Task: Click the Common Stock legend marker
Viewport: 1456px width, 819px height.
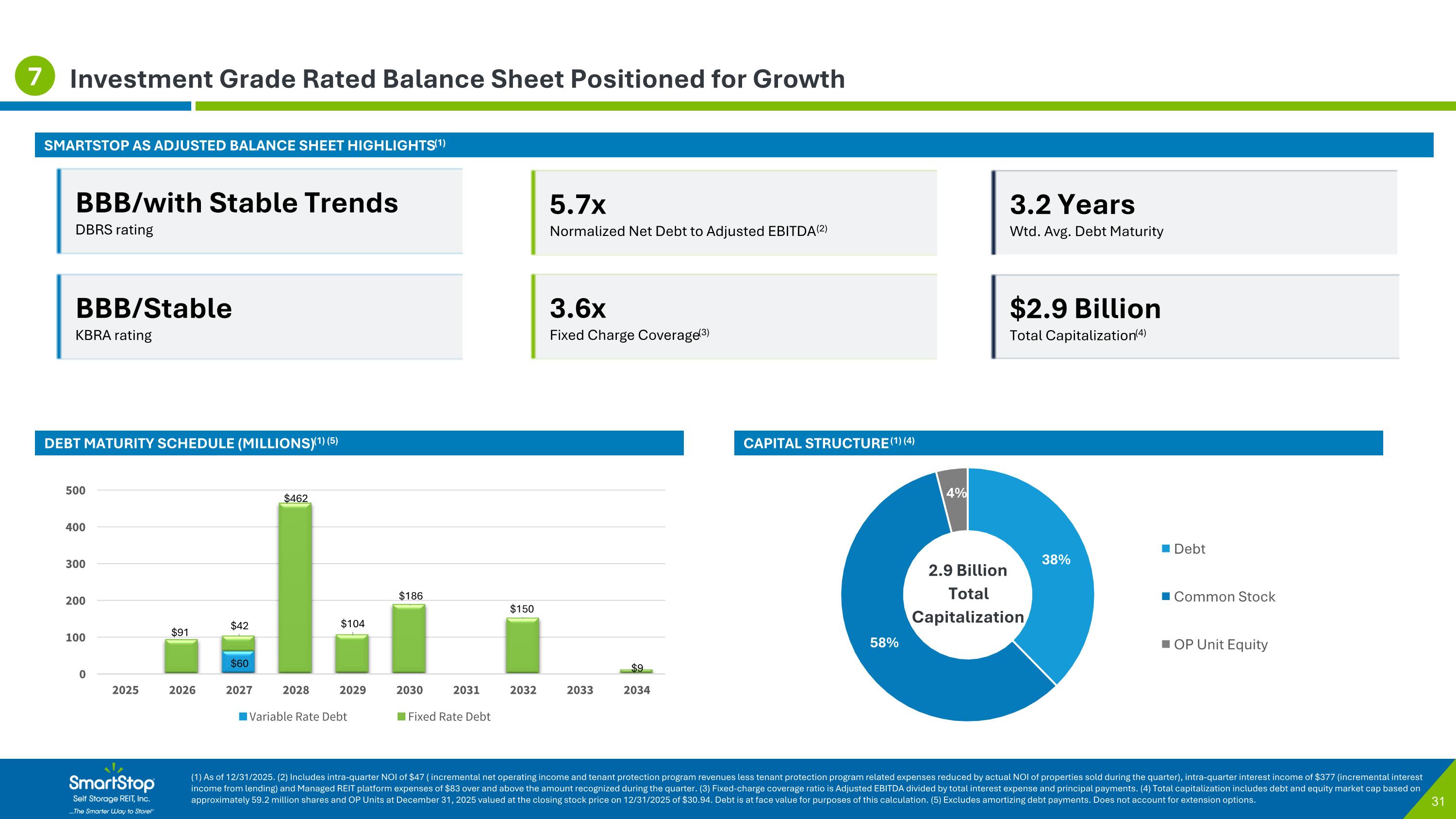Action: 1165,596
